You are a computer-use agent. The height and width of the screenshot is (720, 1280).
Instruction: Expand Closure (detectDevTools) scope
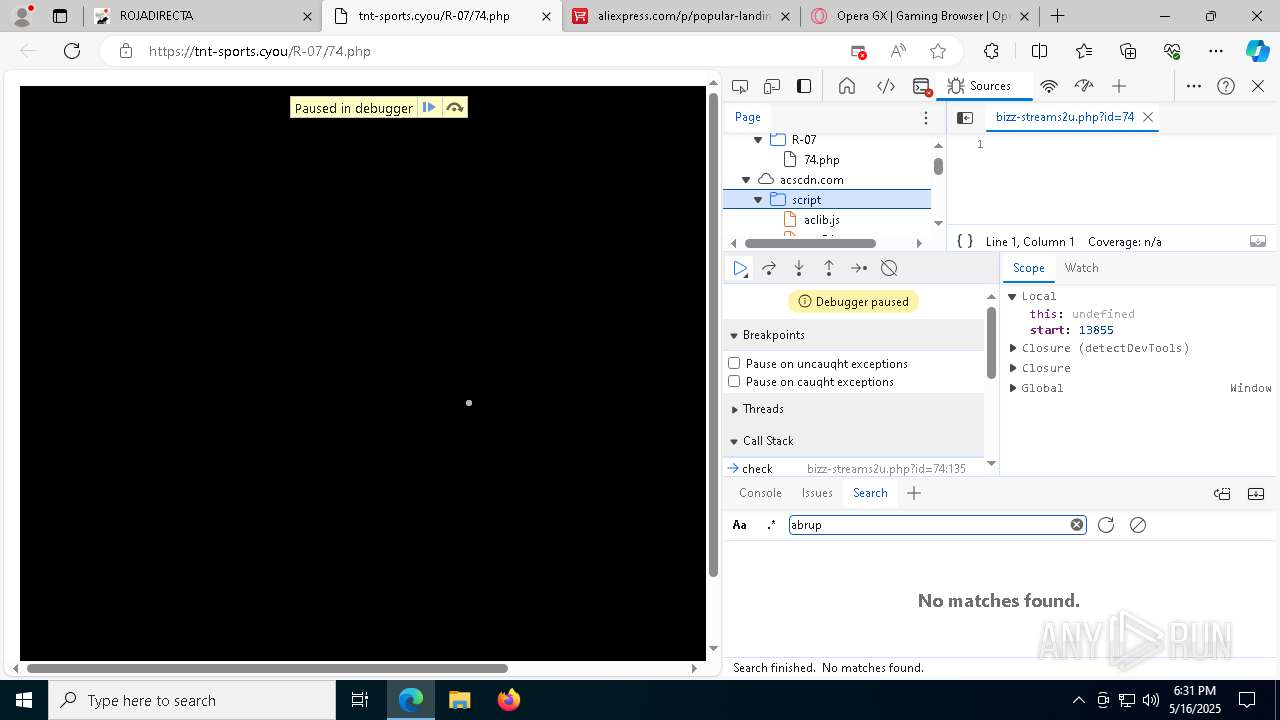pos(1013,348)
